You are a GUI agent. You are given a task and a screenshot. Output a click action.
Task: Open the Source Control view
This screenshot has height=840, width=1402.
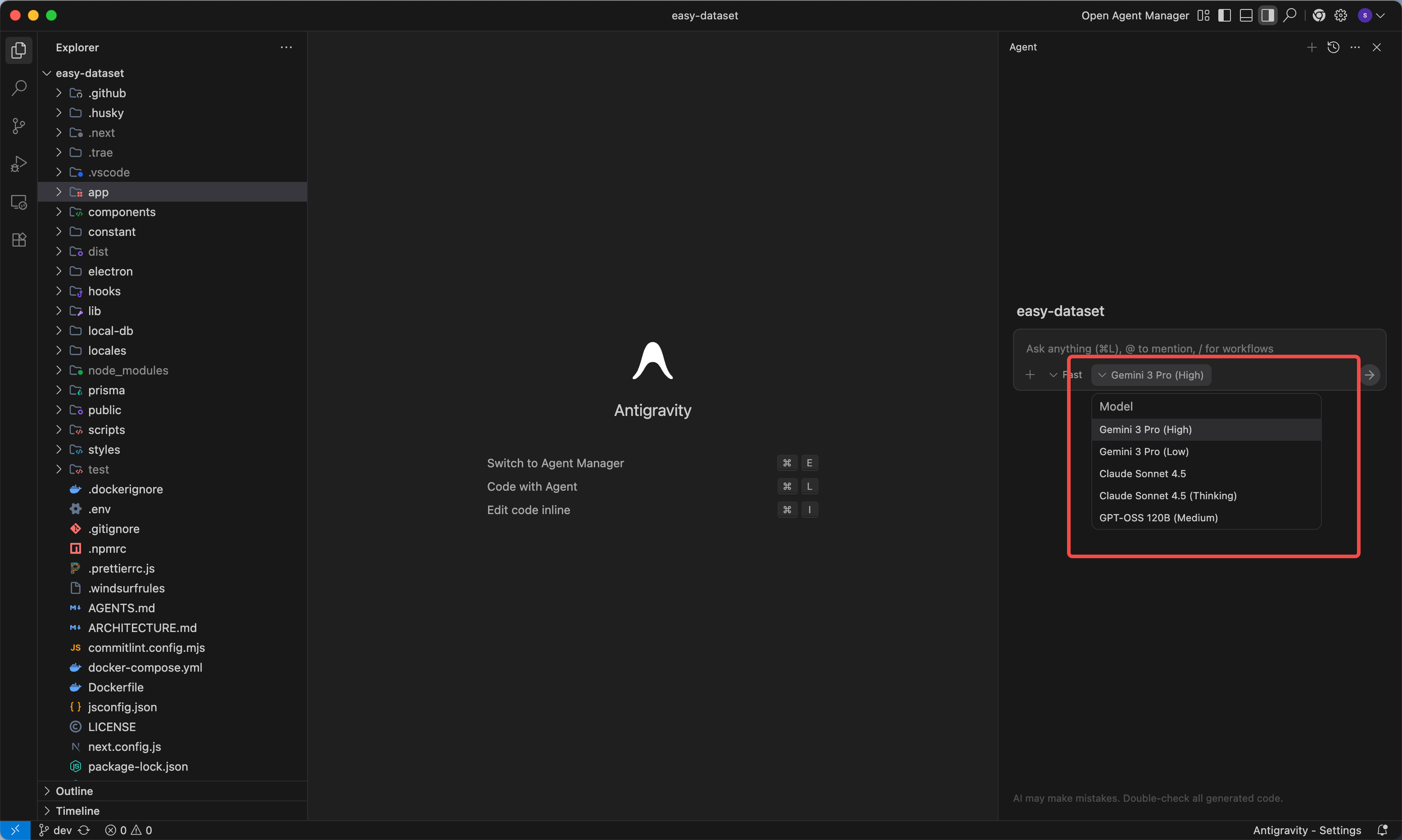click(x=18, y=126)
